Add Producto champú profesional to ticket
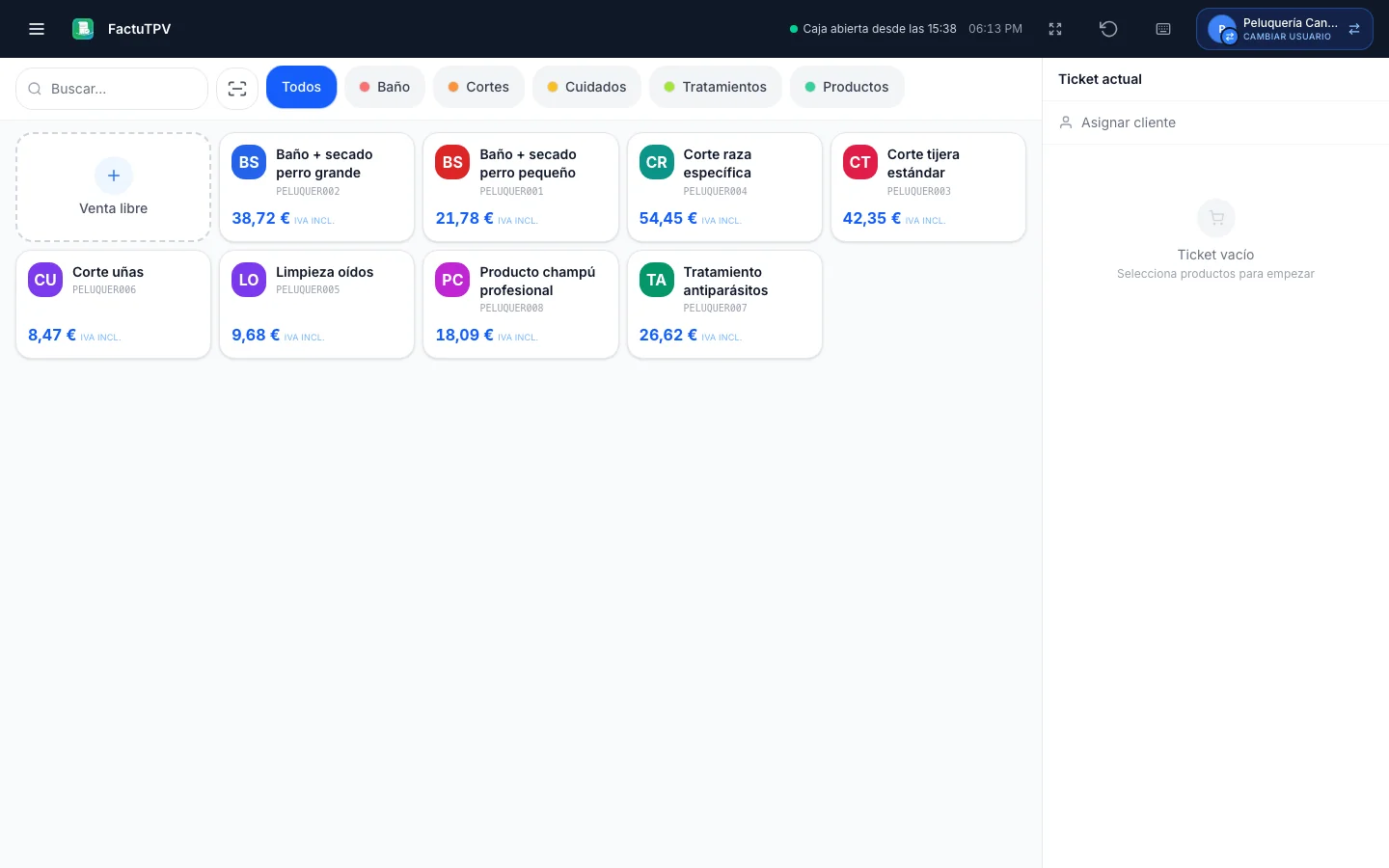Image resolution: width=1389 pixels, height=868 pixels. click(521, 305)
